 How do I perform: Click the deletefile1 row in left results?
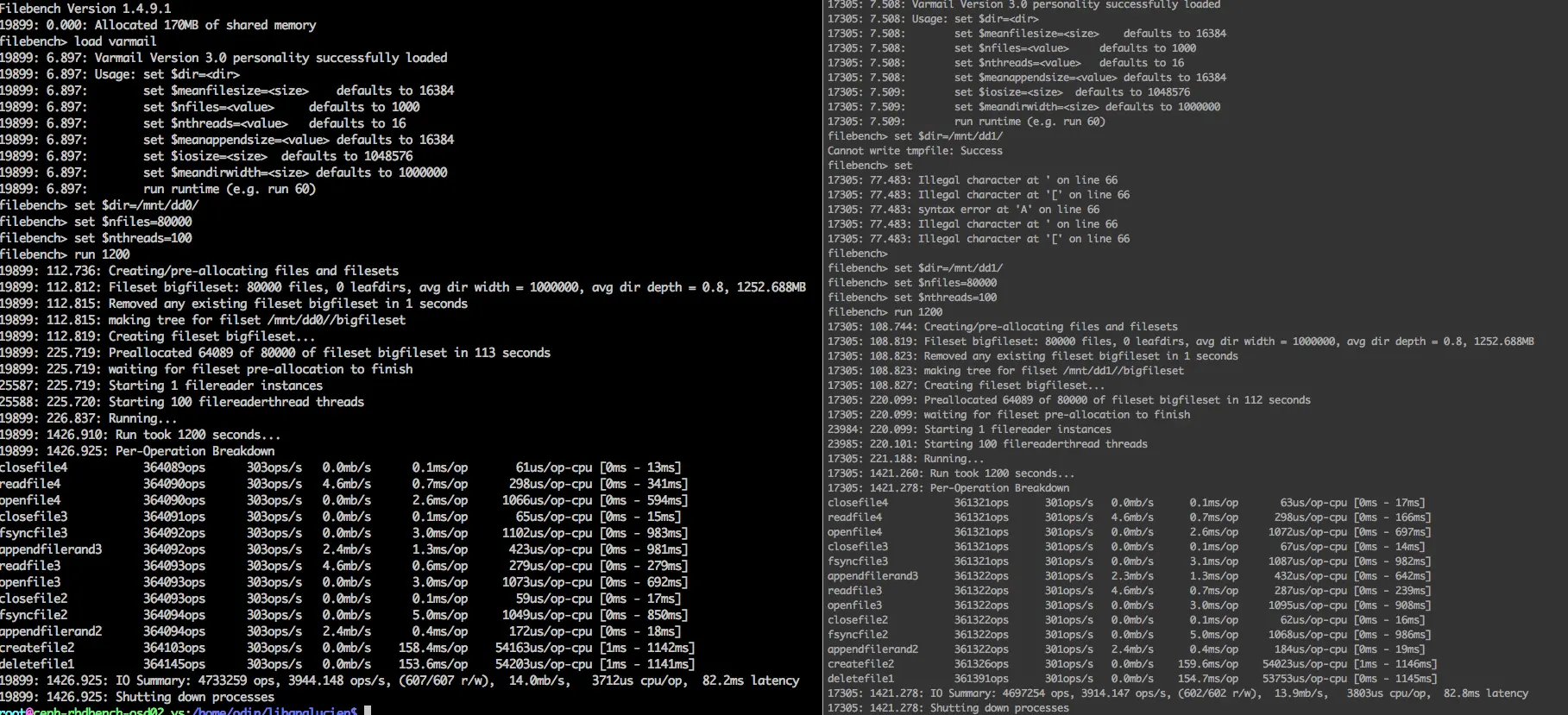tap(347, 664)
